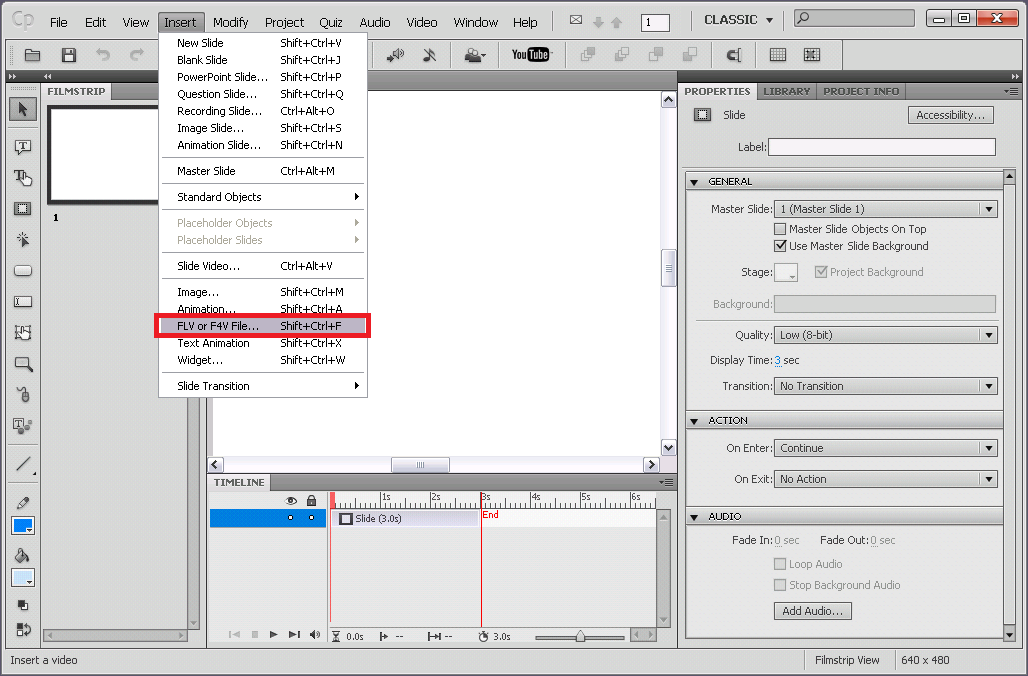Open the Standard Objects submenu
Viewport: 1028px width, 676px height.
(263, 197)
